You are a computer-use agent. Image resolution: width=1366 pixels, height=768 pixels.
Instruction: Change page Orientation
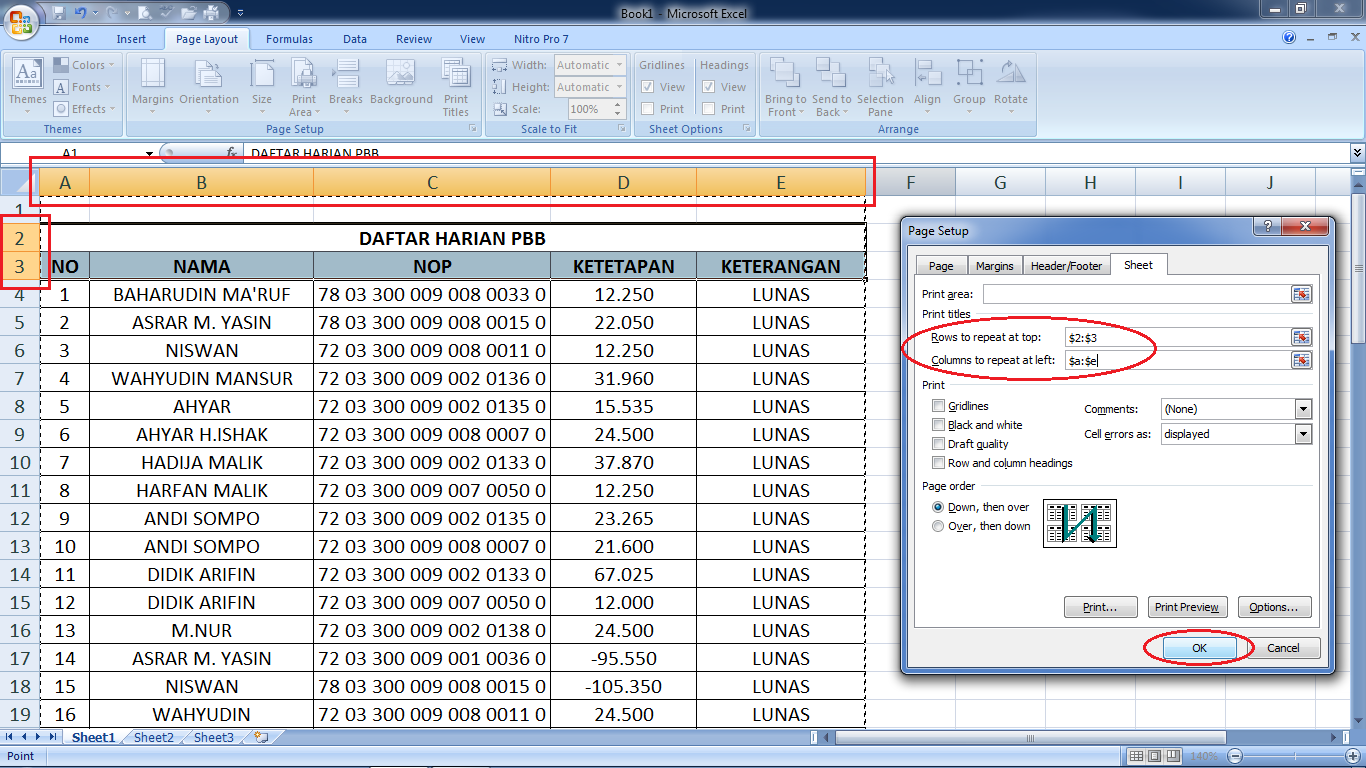(x=208, y=87)
